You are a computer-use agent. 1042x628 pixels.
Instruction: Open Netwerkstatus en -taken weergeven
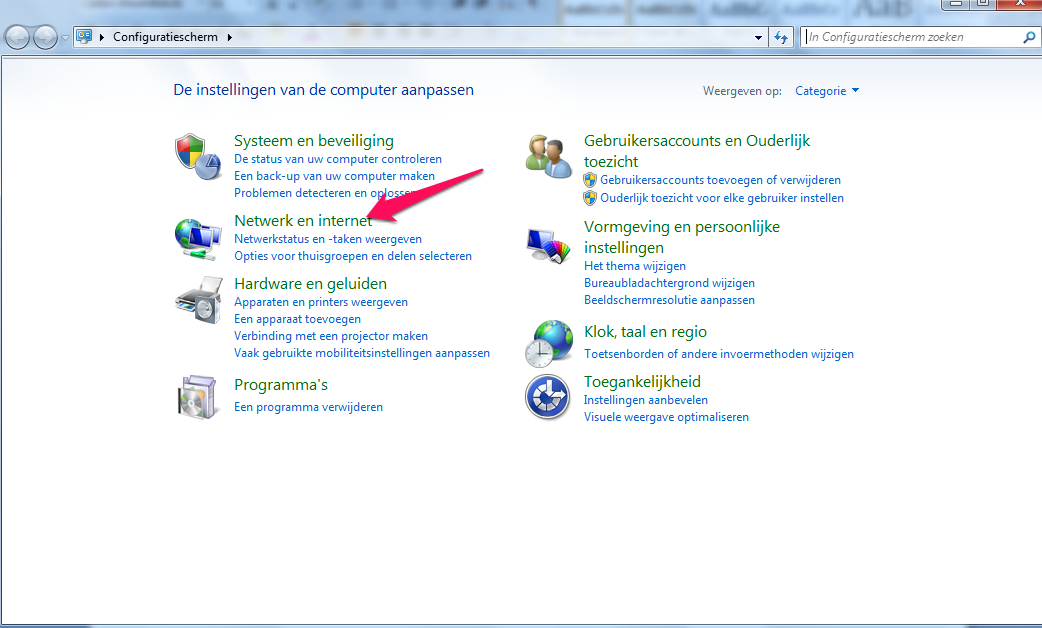pos(328,239)
